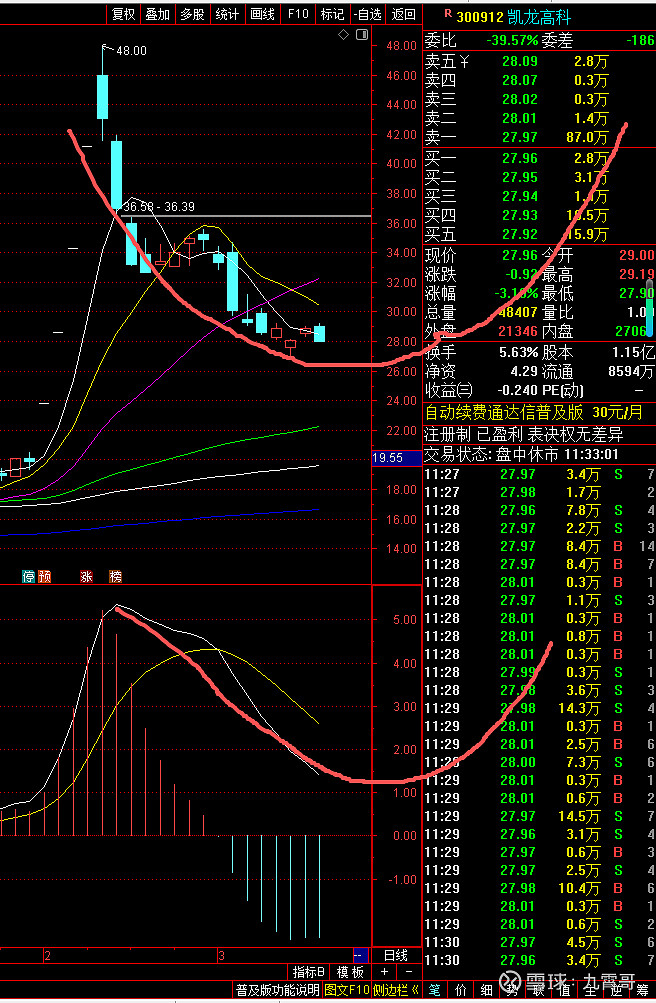
Task: Click the 榜 marker icon on chart
Action: click(115, 576)
